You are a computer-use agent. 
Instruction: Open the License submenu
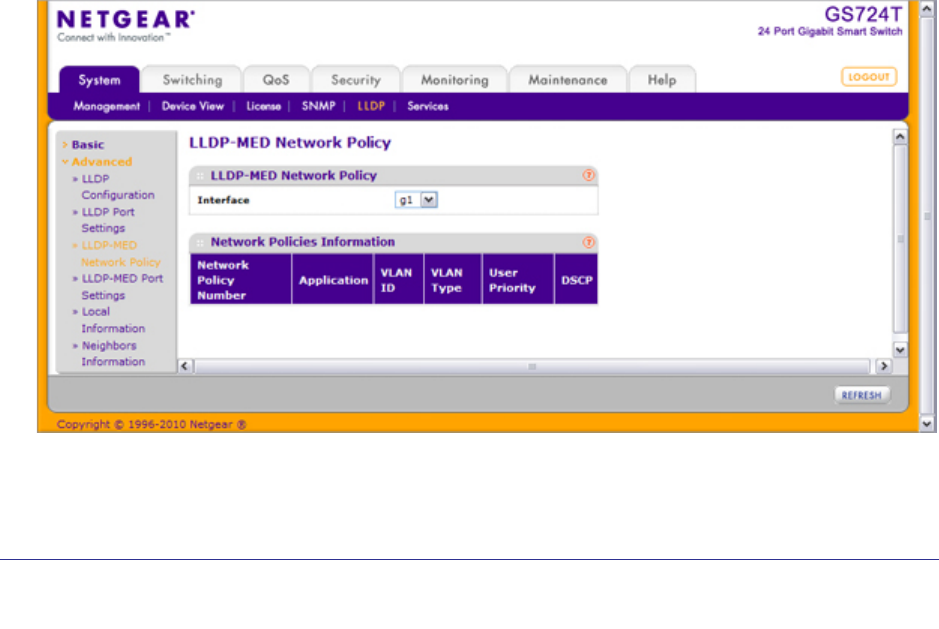coord(263,106)
